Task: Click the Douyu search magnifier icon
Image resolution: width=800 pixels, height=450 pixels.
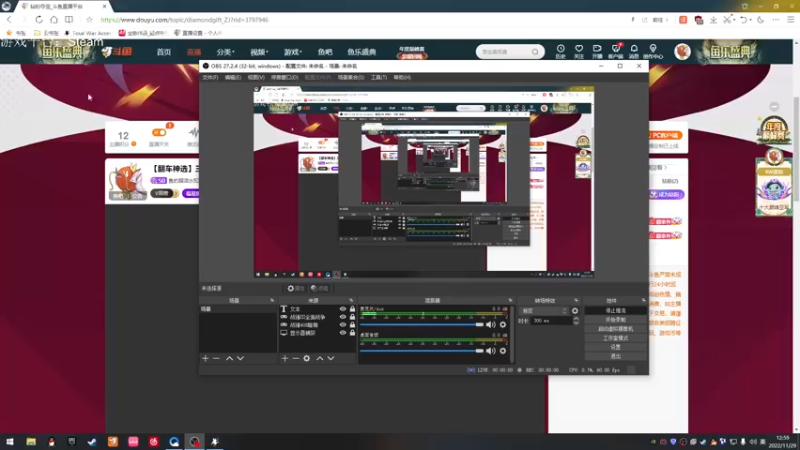Action: [x=535, y=52]
